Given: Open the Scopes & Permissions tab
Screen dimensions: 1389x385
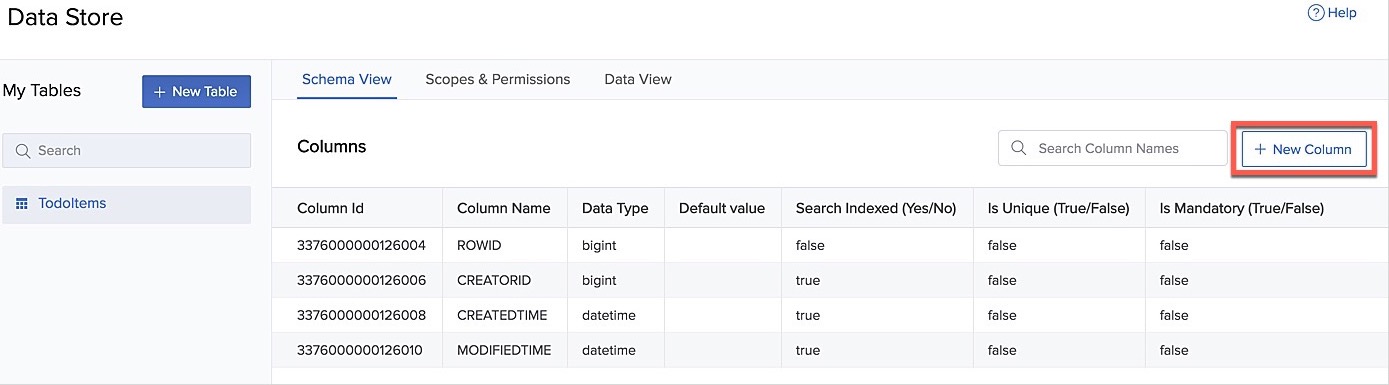Looking at the screenshot, I should click(497, 79).
